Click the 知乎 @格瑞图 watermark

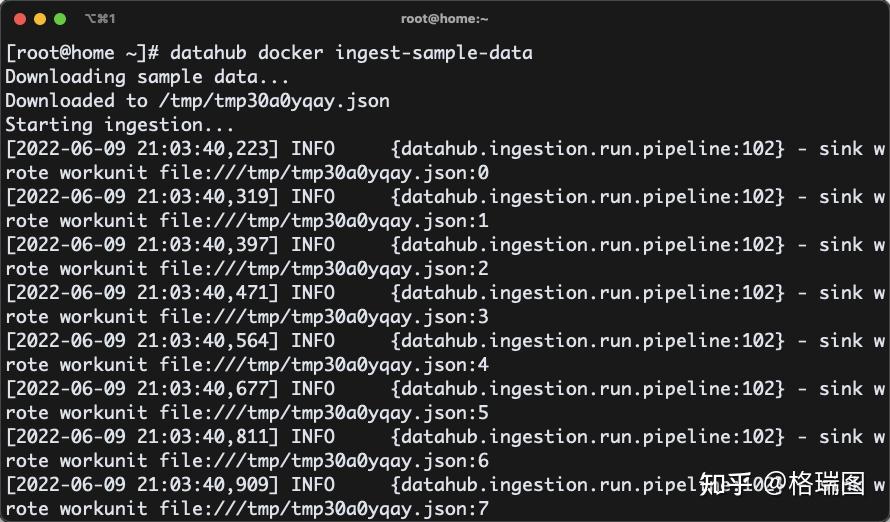(781, 485)
